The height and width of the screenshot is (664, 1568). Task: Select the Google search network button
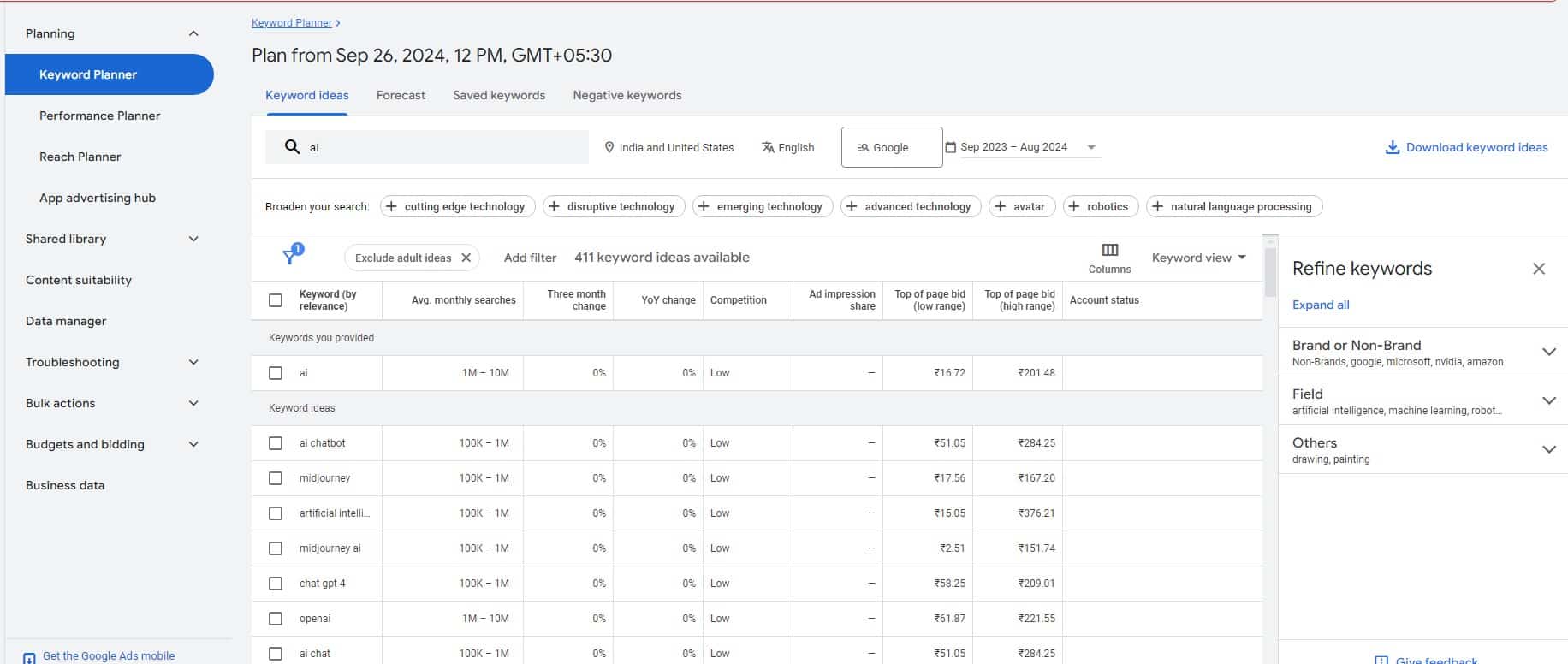(x=892, y=147)
